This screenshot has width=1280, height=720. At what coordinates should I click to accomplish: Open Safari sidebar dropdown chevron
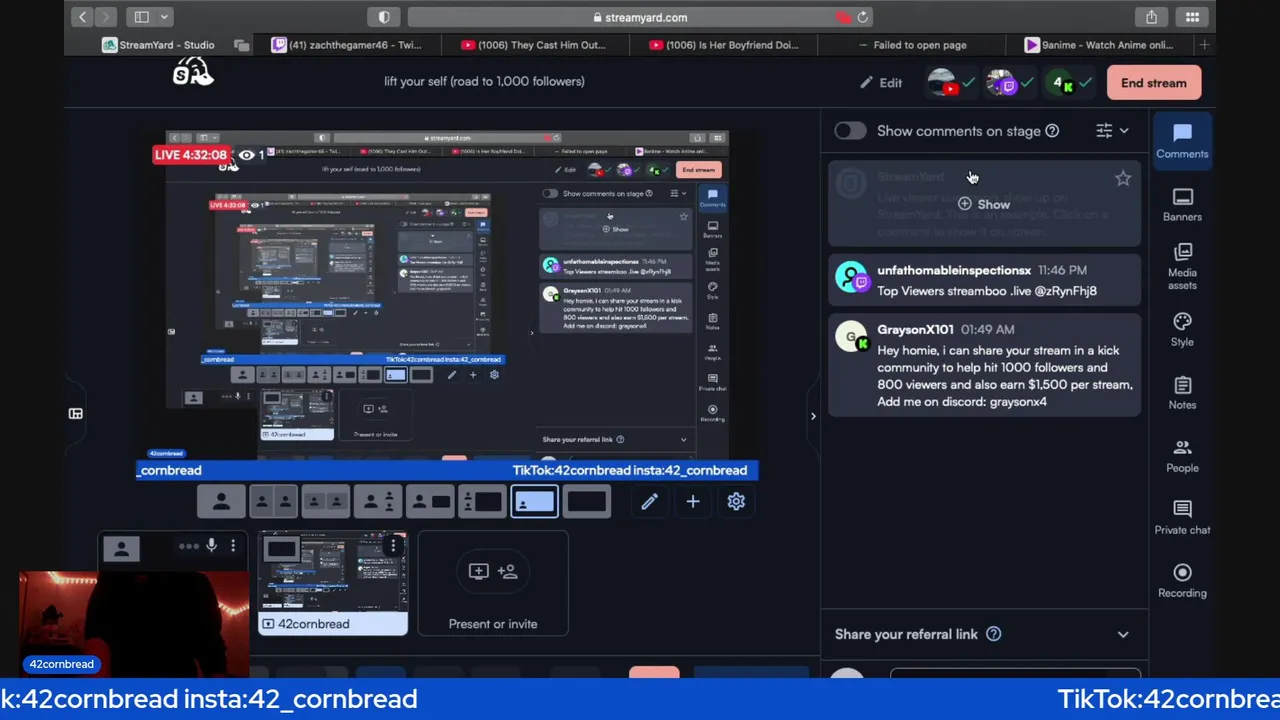164,17
